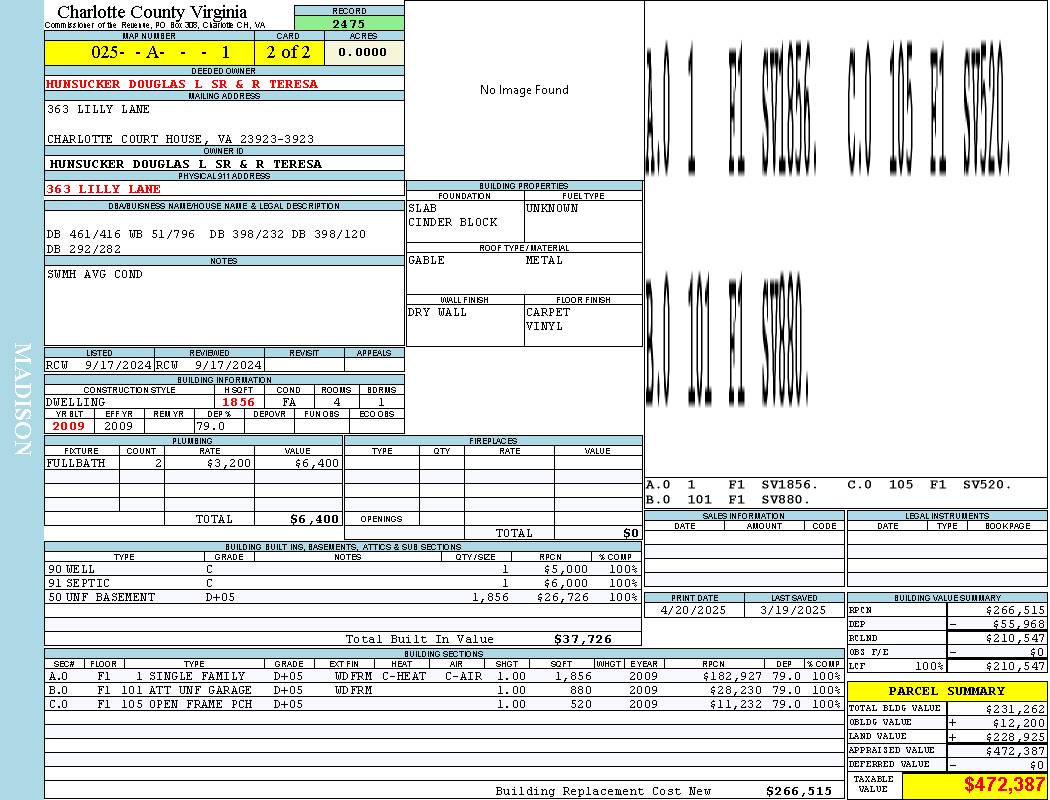This screenshot has height=800, width=1050.
Task: Click the taxable value $472,387
Action: 1004,785
